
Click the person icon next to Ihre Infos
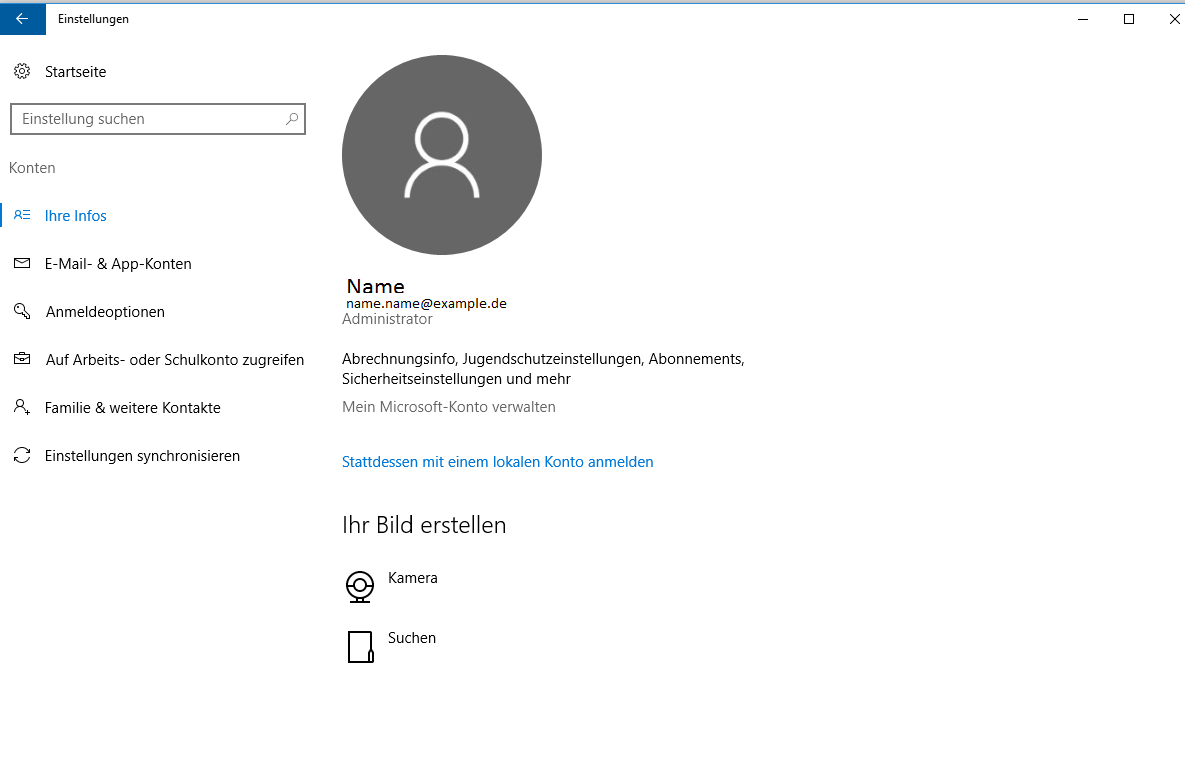22,215
